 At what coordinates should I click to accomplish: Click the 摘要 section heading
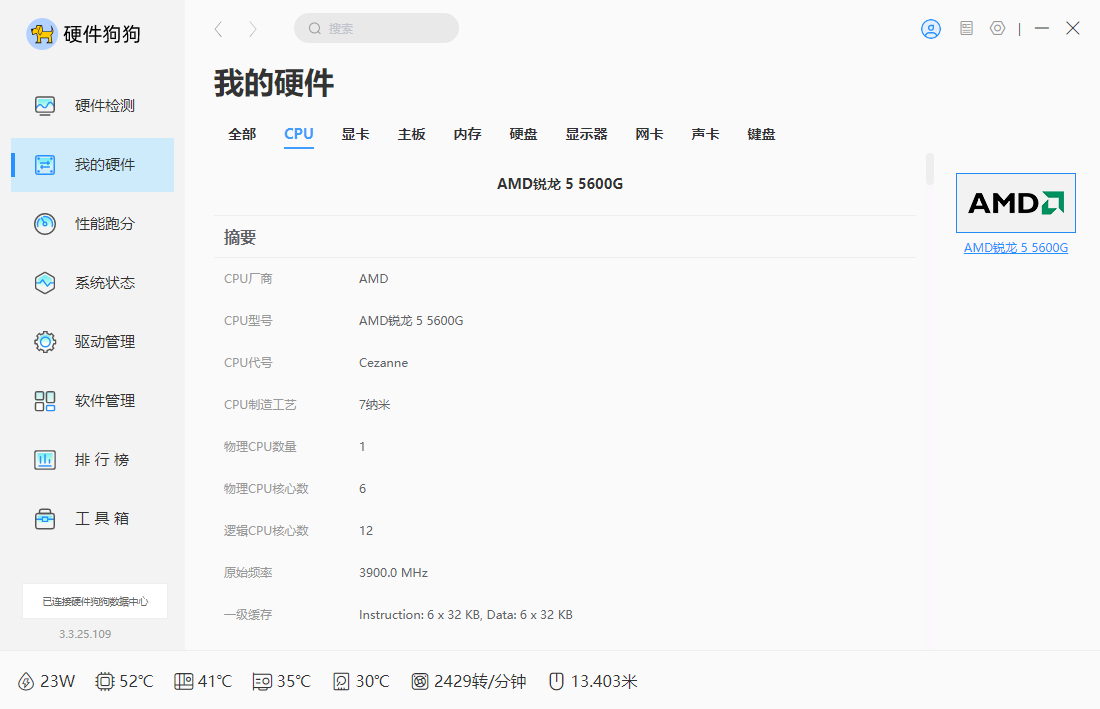point(240,237)
